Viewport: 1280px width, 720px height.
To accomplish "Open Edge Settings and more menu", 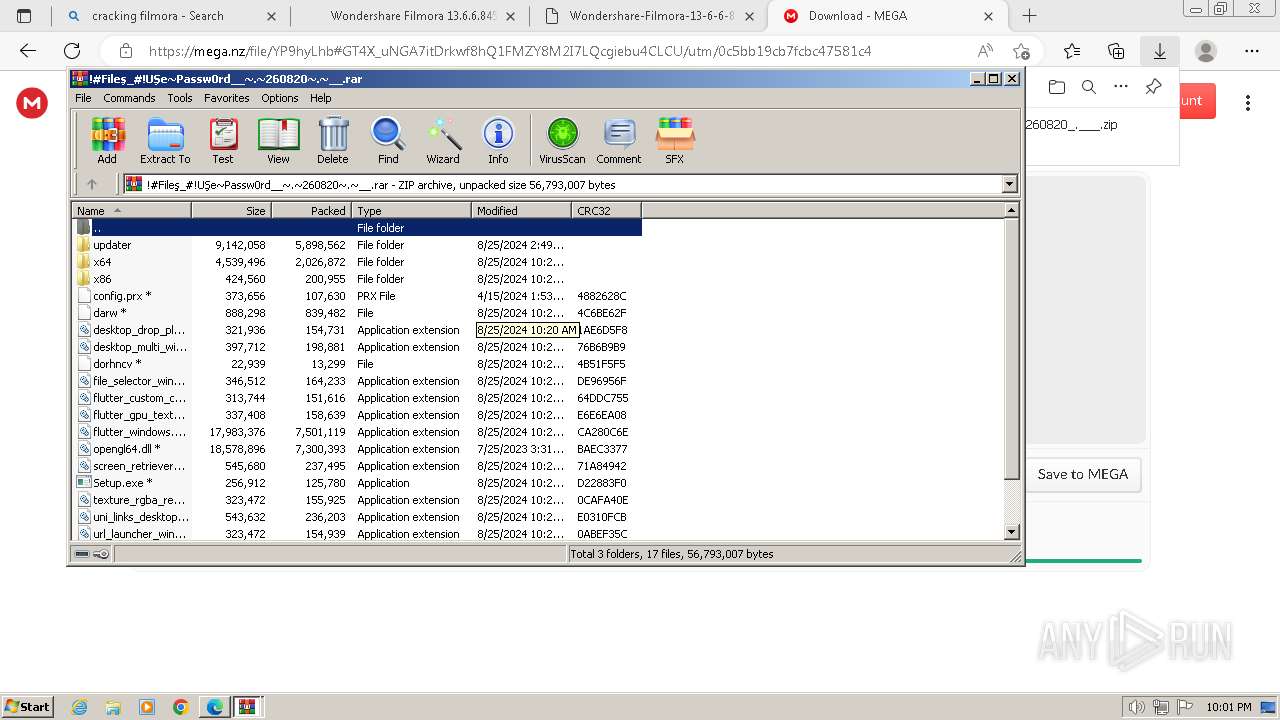I will pos(1252,51).
